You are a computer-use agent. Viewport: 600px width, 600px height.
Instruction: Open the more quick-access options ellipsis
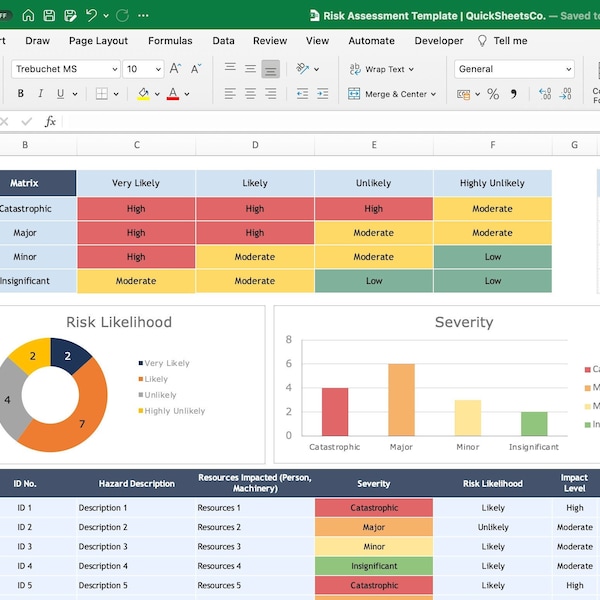[143, 16]
